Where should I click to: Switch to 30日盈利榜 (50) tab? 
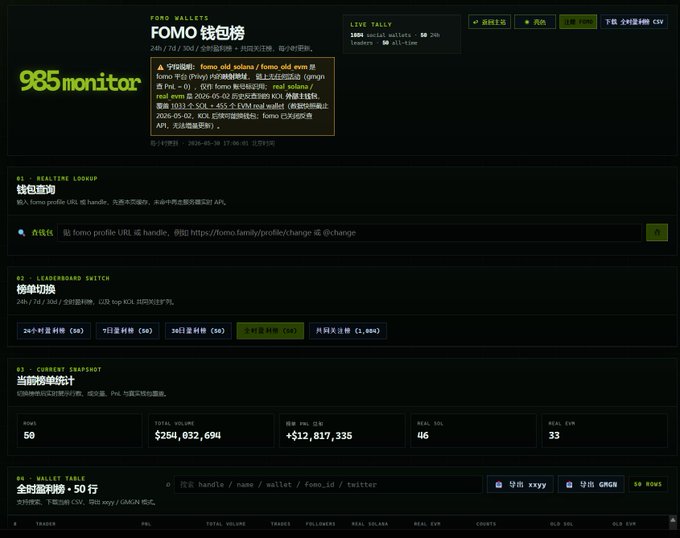point(198,331)
